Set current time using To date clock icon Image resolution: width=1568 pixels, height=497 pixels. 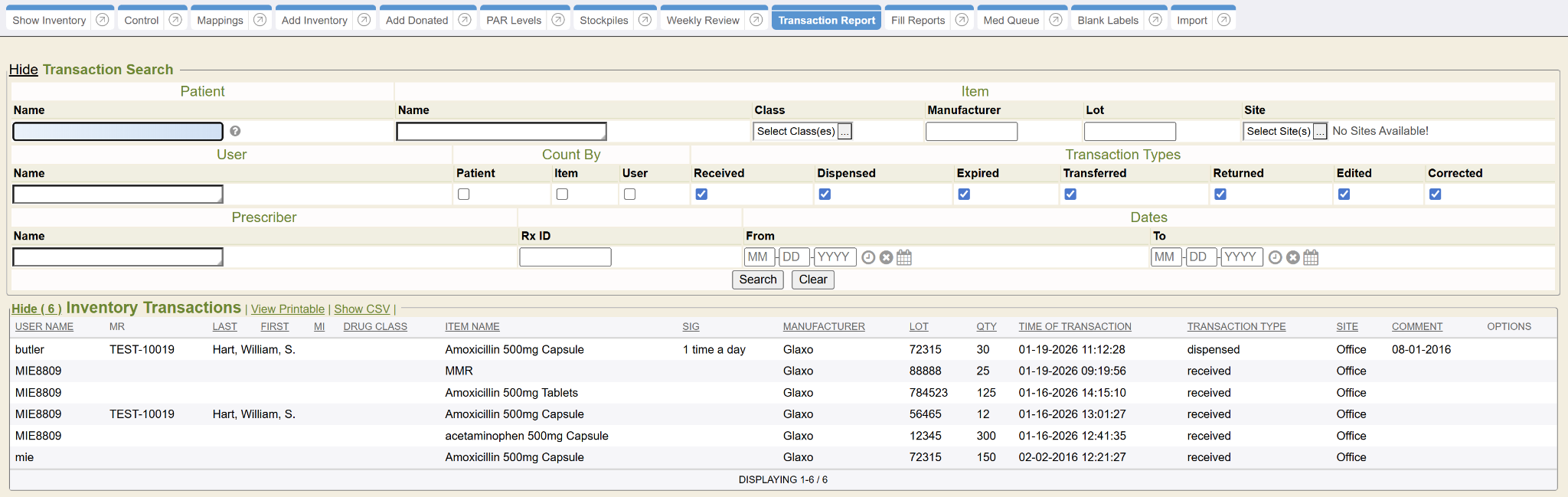pyautogui.click(x=1275, y=257)
